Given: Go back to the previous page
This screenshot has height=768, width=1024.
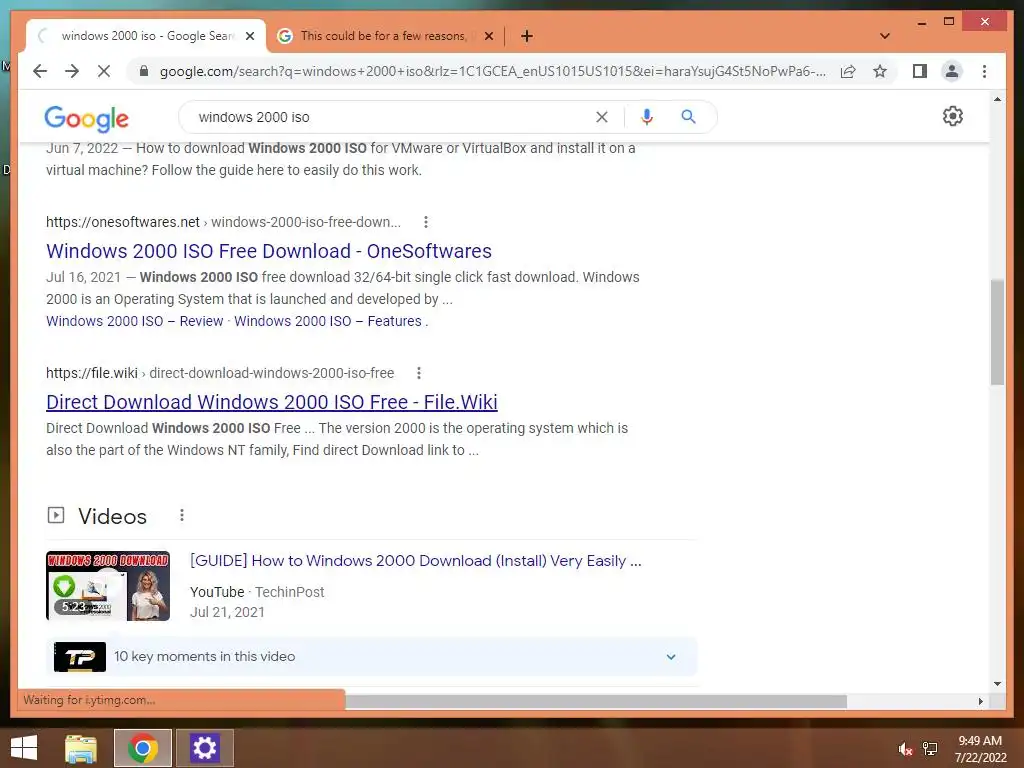Looking at the screenshot, I should [x=40, y=71].
